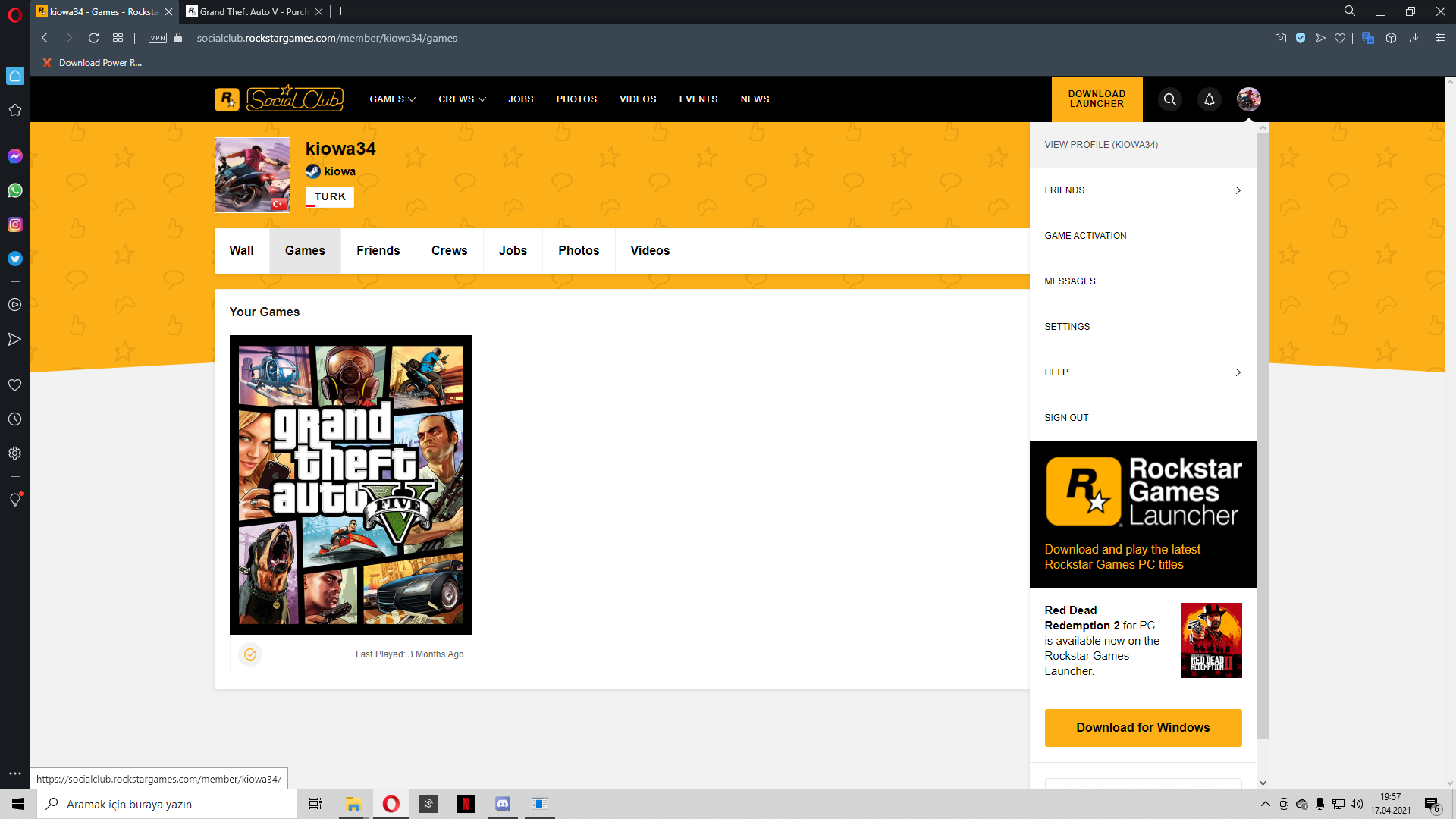Select SETTINGS in the account menu
Viewport: 1456px width, 819px height.
pyautogui.click(x=1067, y=327)
